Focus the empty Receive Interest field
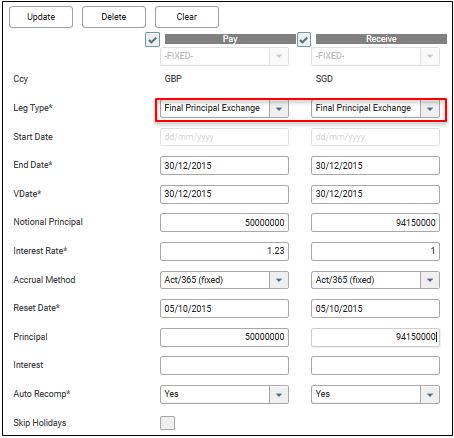Image resolution: width=454 pixels, height=438 pixels. click(x=375, y=366)
